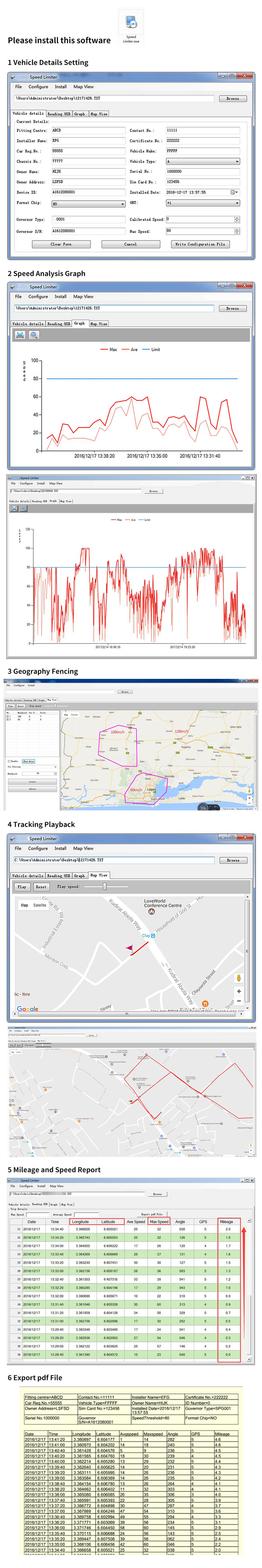This screenshot has height=1568, width=262.
Task: Click the save icon in the Speed Analysis Graph window
Action: point(19,335)
